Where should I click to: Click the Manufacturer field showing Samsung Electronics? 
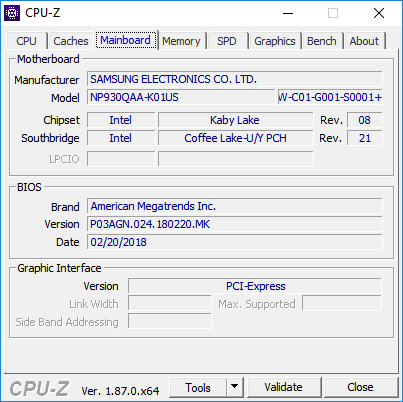(235, 79)
